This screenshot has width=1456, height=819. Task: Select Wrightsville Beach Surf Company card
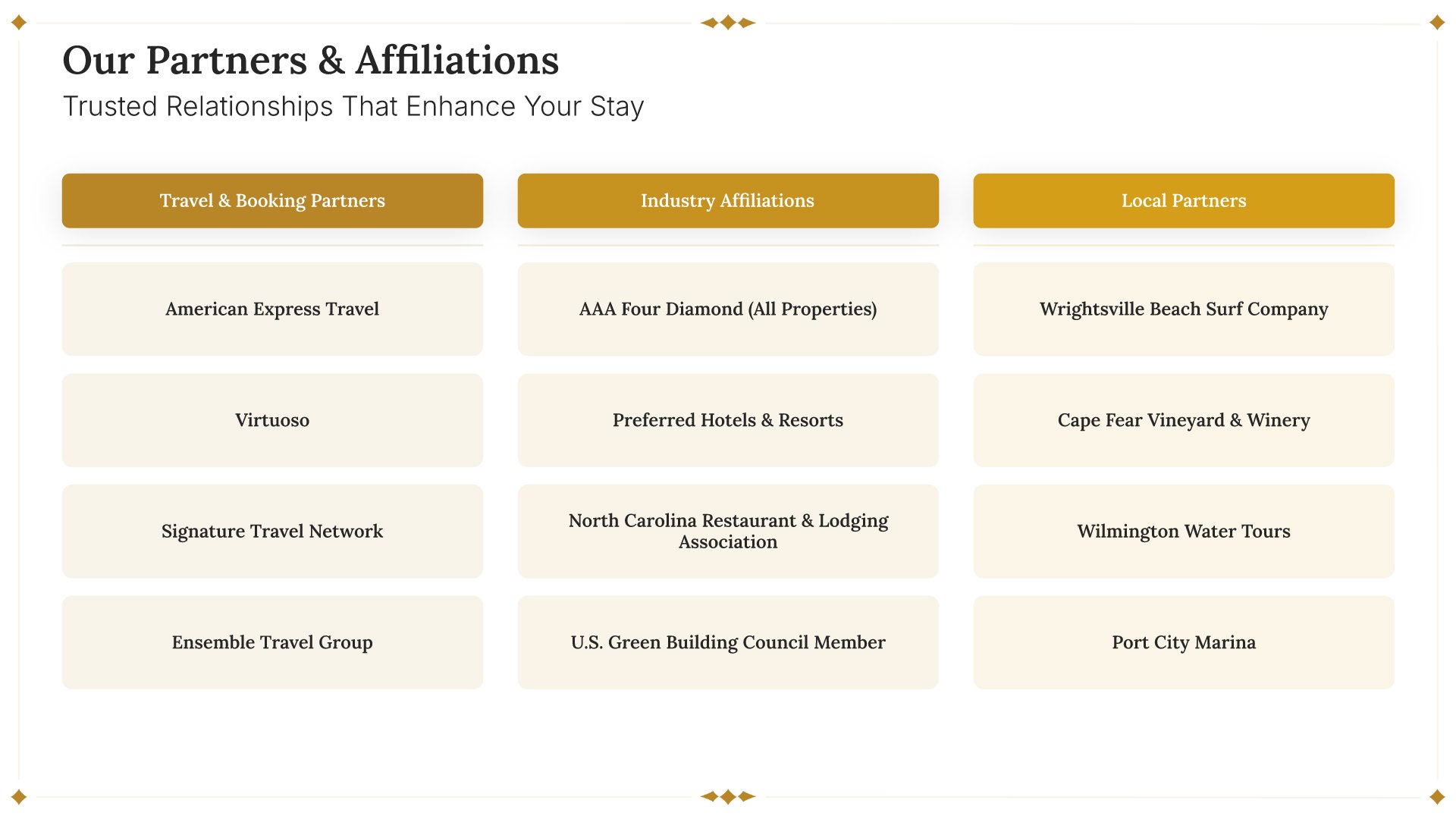1184,309
